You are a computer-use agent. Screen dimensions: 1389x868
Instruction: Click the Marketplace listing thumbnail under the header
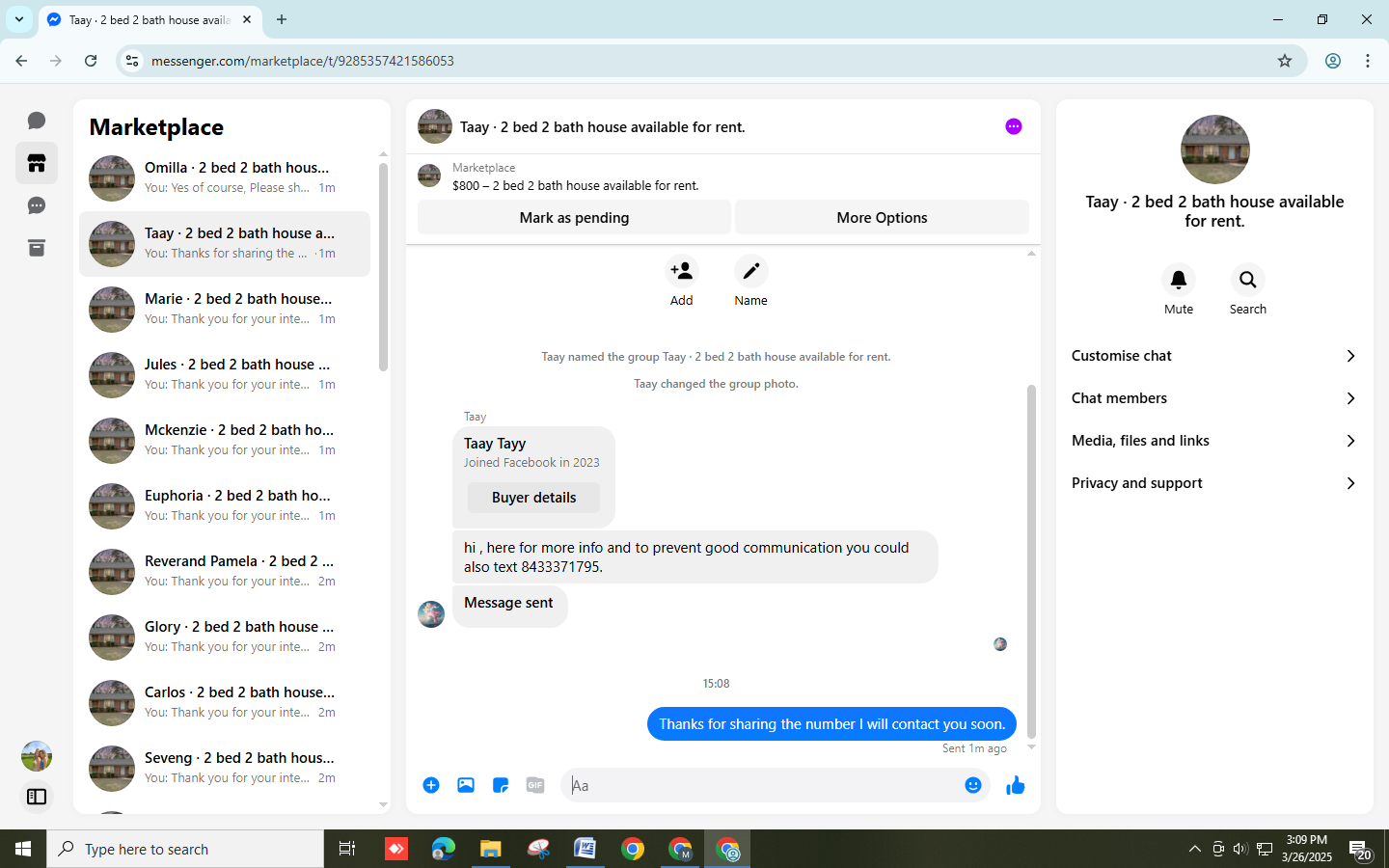pyautogui.click(x=429, y=176)
